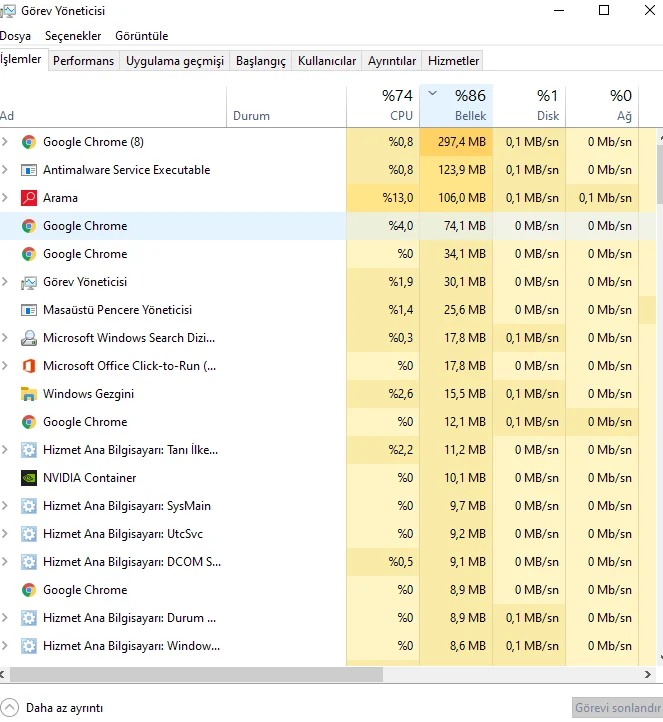Click the Windows Gezgini folder icon
The height and width of the screenshot is (722, 663).
pyautogui.click(x=29, y=394)
